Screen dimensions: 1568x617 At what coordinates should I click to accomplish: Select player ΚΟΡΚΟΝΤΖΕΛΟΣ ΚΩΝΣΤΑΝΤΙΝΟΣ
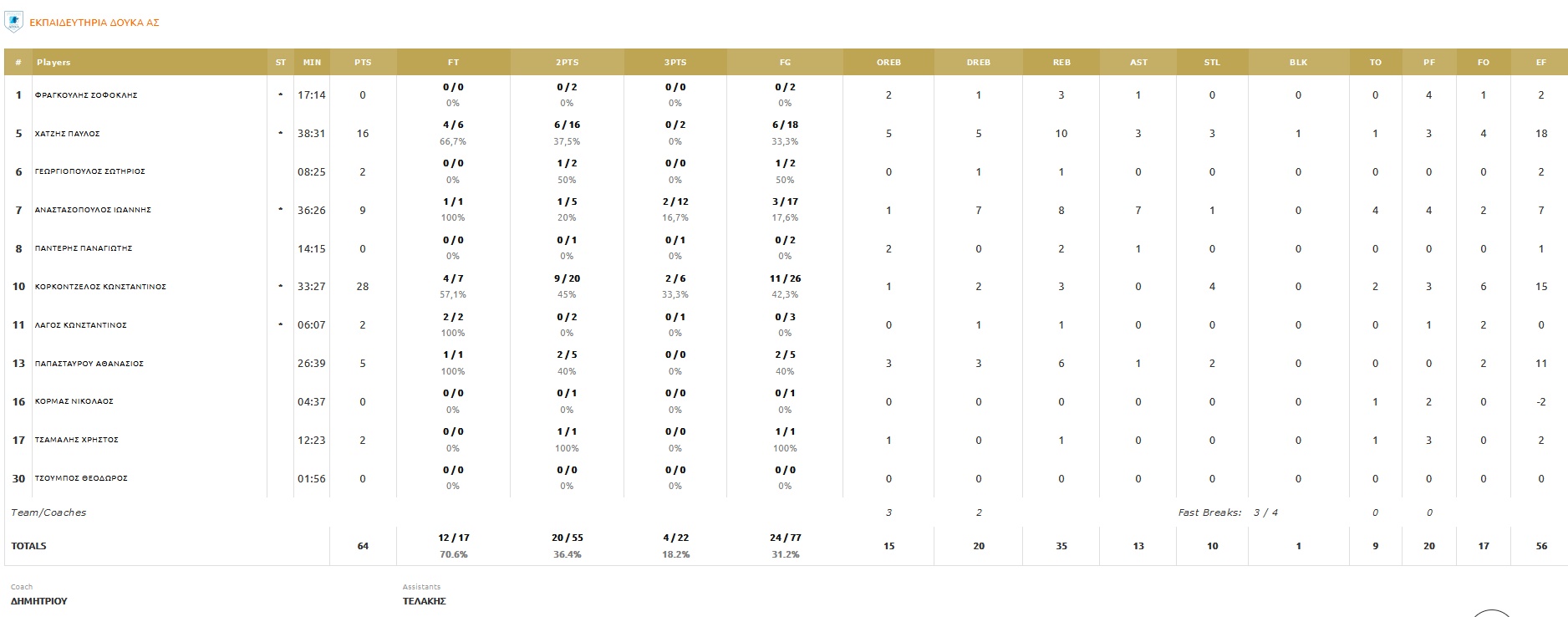tap(100, 287)
